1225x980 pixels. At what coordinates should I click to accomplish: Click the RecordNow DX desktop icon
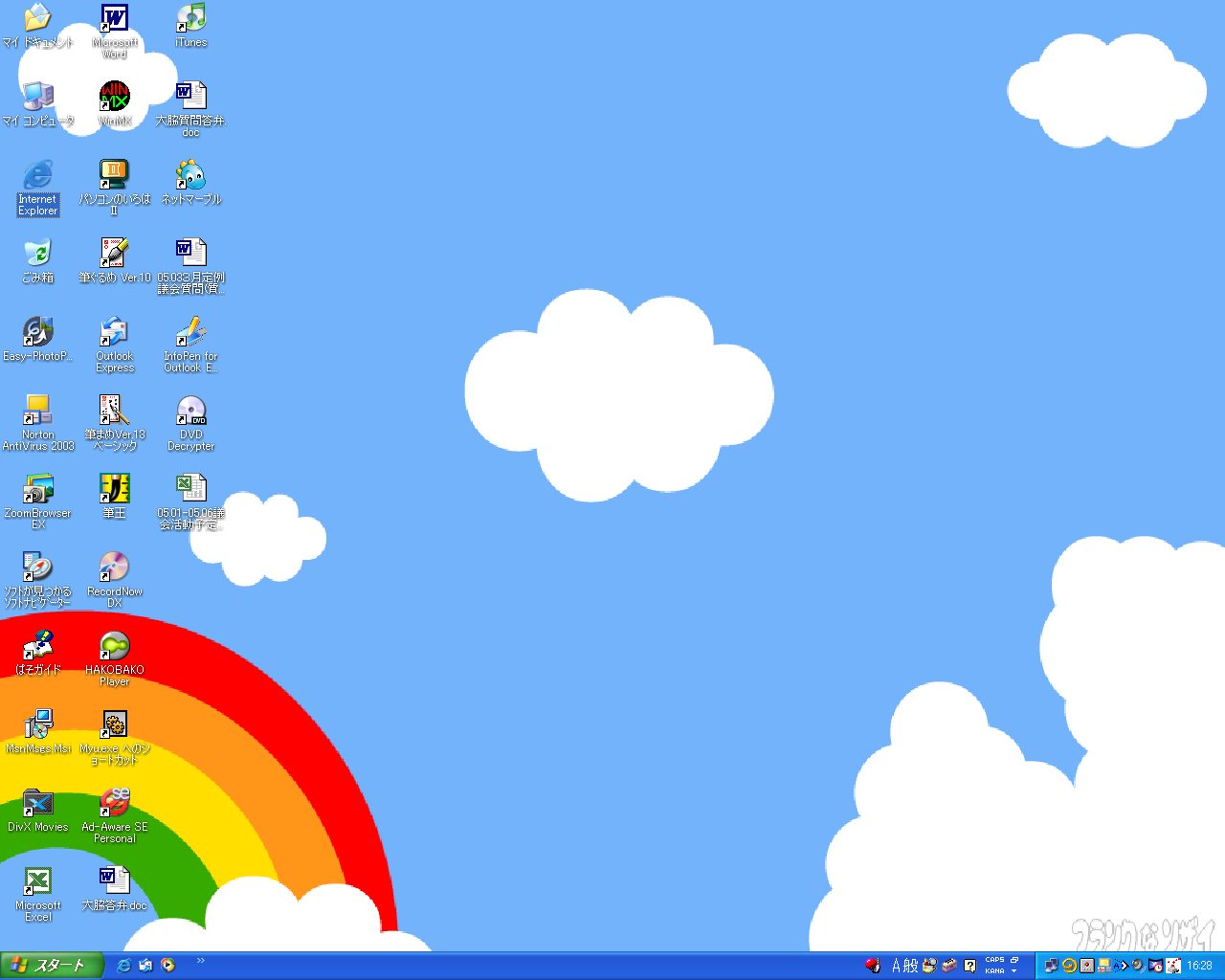[115, 568]
